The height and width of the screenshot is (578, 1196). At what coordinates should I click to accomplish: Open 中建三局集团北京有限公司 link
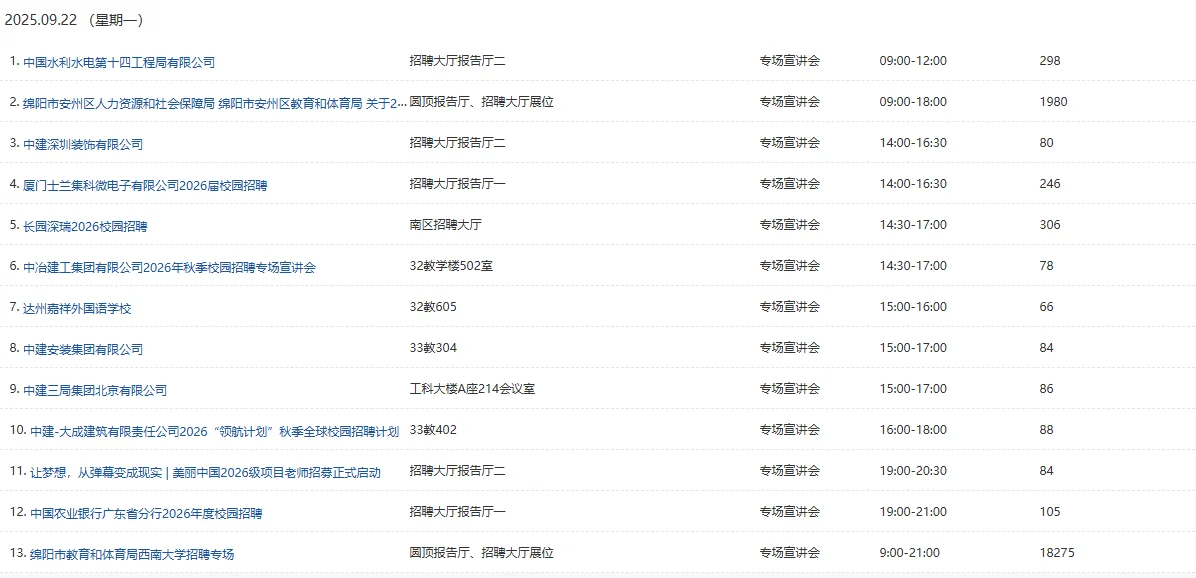[x=95, y=392]
